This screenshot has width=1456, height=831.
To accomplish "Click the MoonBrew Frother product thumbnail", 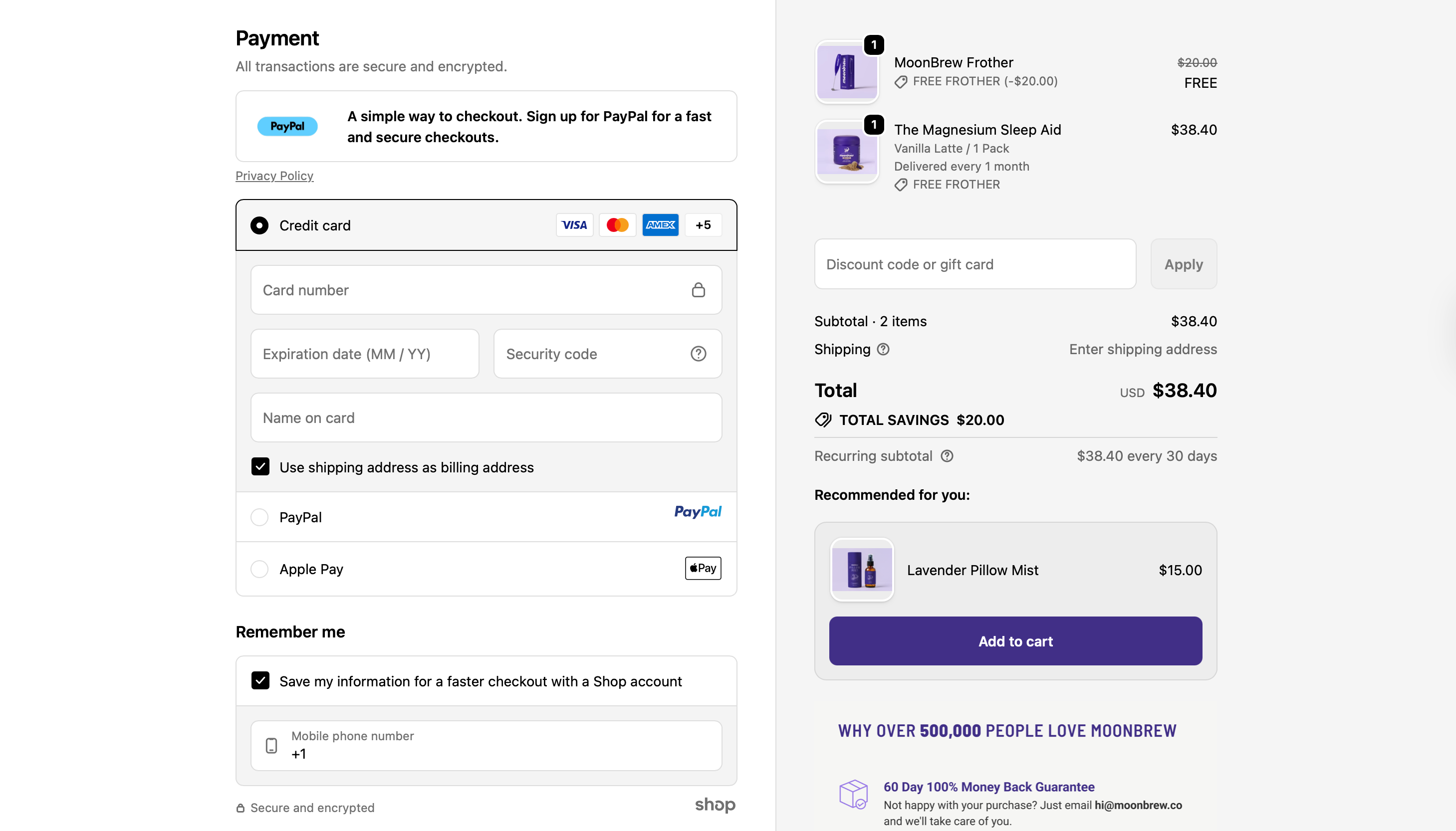I will pos(846,72).
